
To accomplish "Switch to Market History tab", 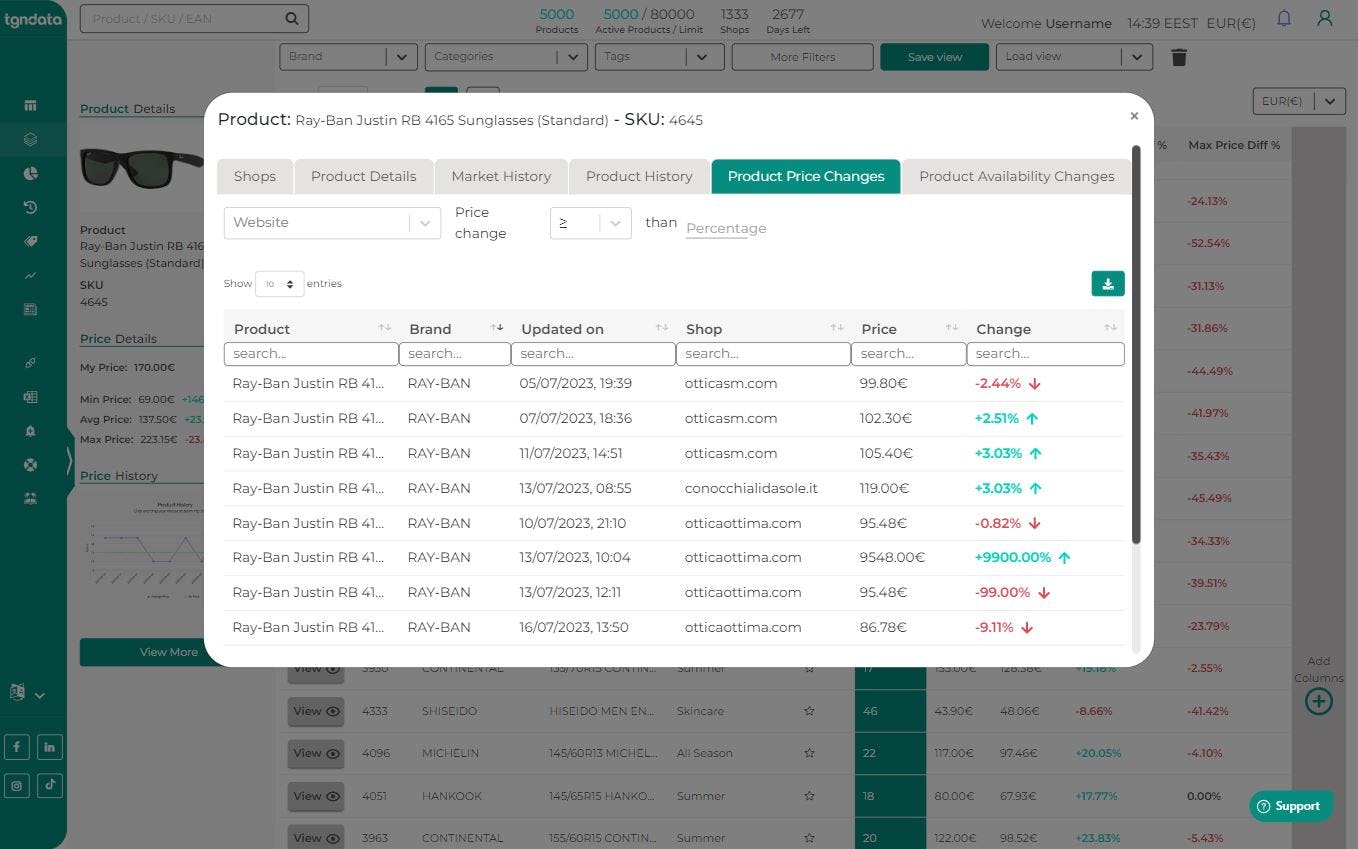I will tap(501, 176).
